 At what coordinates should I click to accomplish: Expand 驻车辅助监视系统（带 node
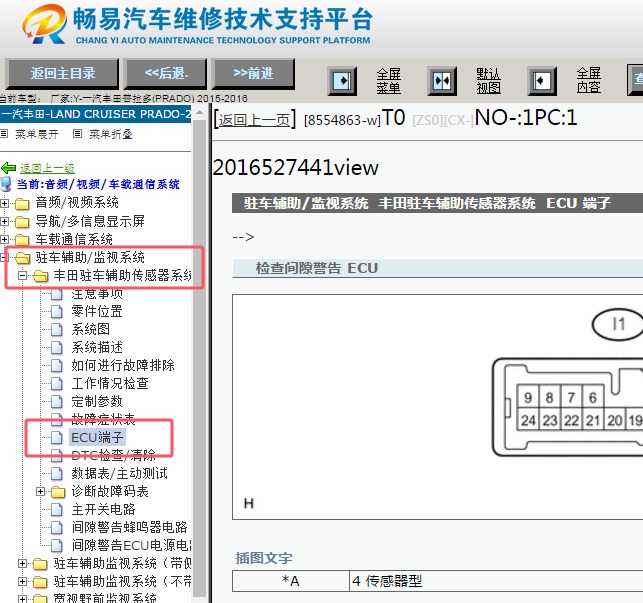pos(23,564)
